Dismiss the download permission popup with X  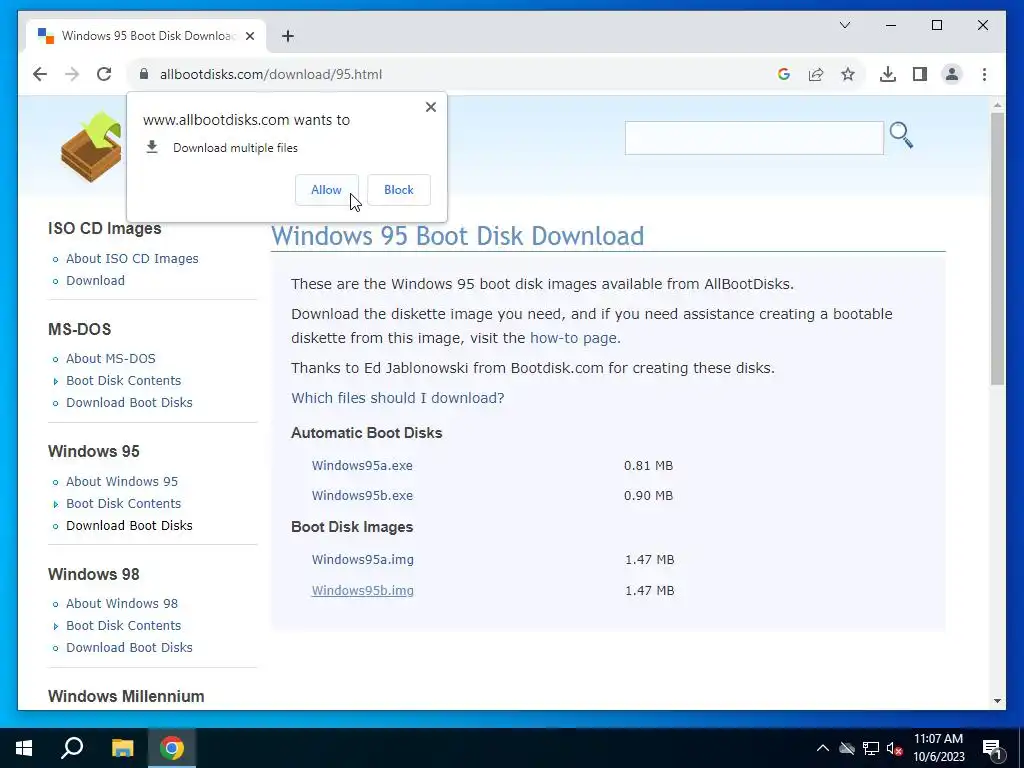click(x=430, y=107)
